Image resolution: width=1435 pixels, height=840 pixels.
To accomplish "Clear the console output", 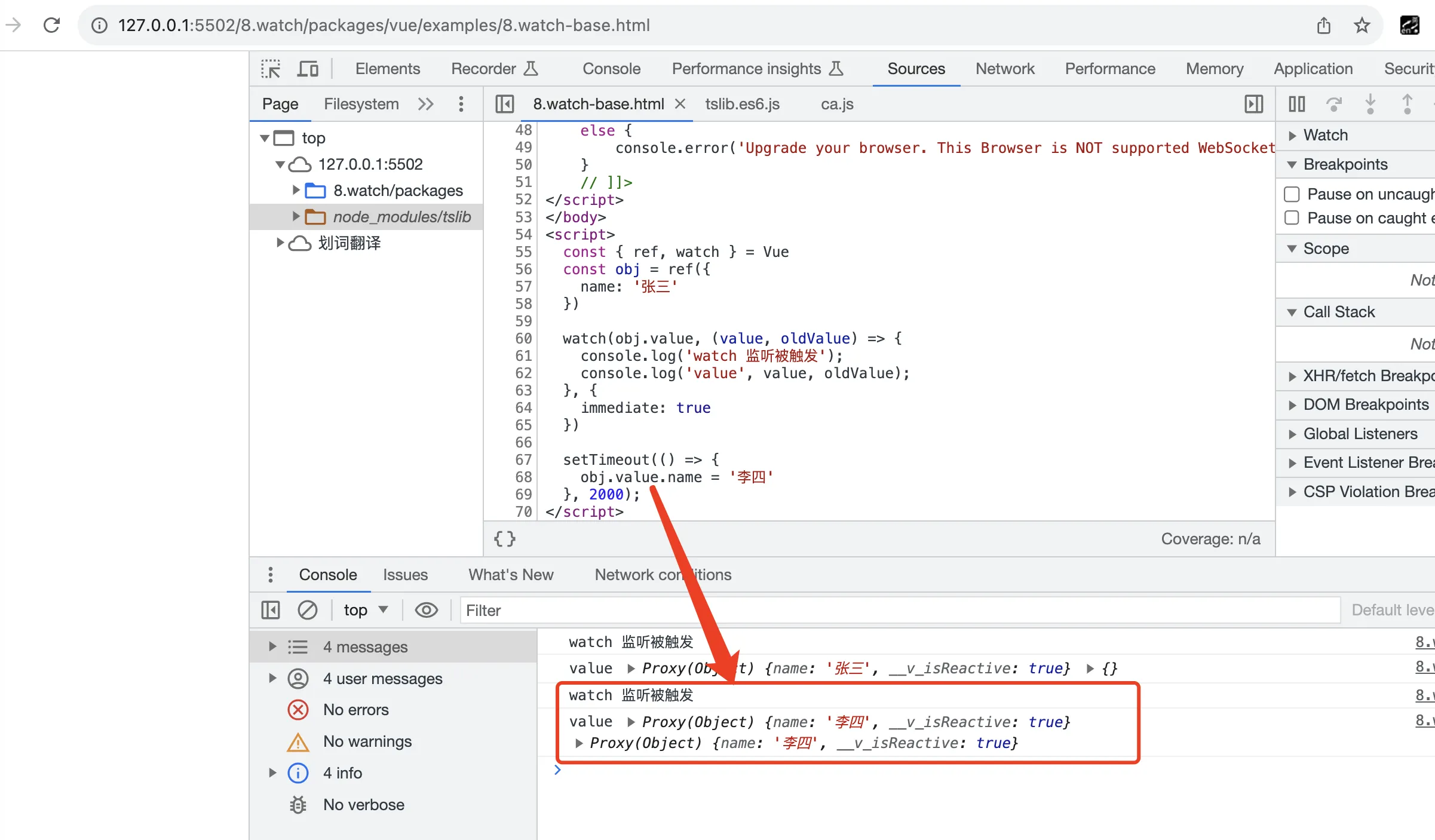I will [308, 610].
